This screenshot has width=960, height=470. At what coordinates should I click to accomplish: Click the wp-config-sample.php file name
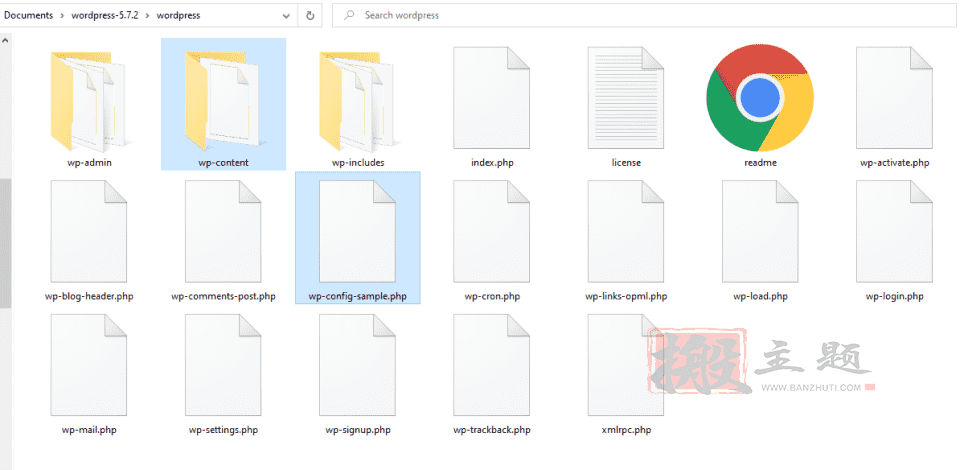[x=358, y=296]
